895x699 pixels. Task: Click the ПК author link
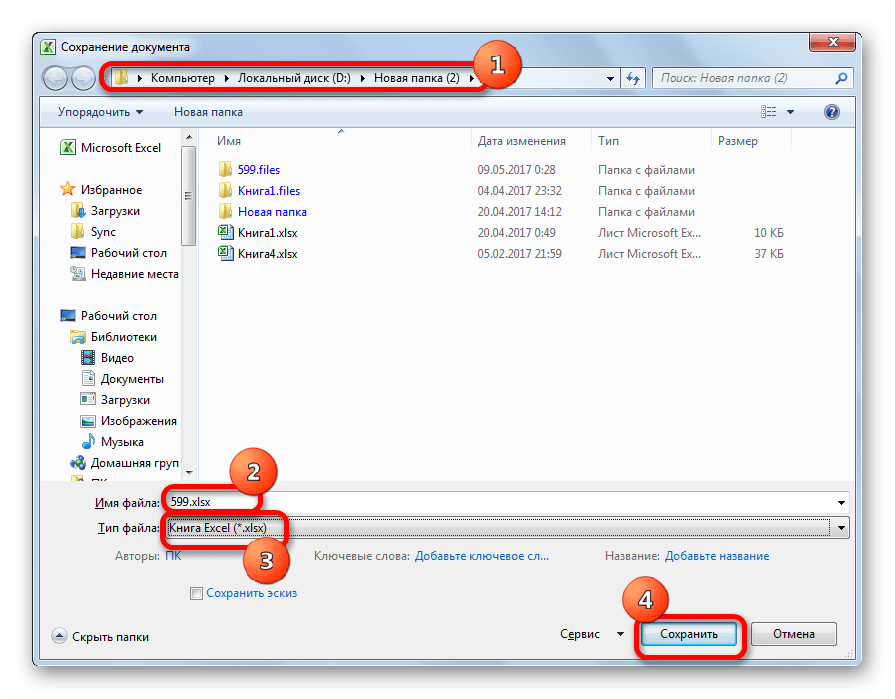[173, 556]
